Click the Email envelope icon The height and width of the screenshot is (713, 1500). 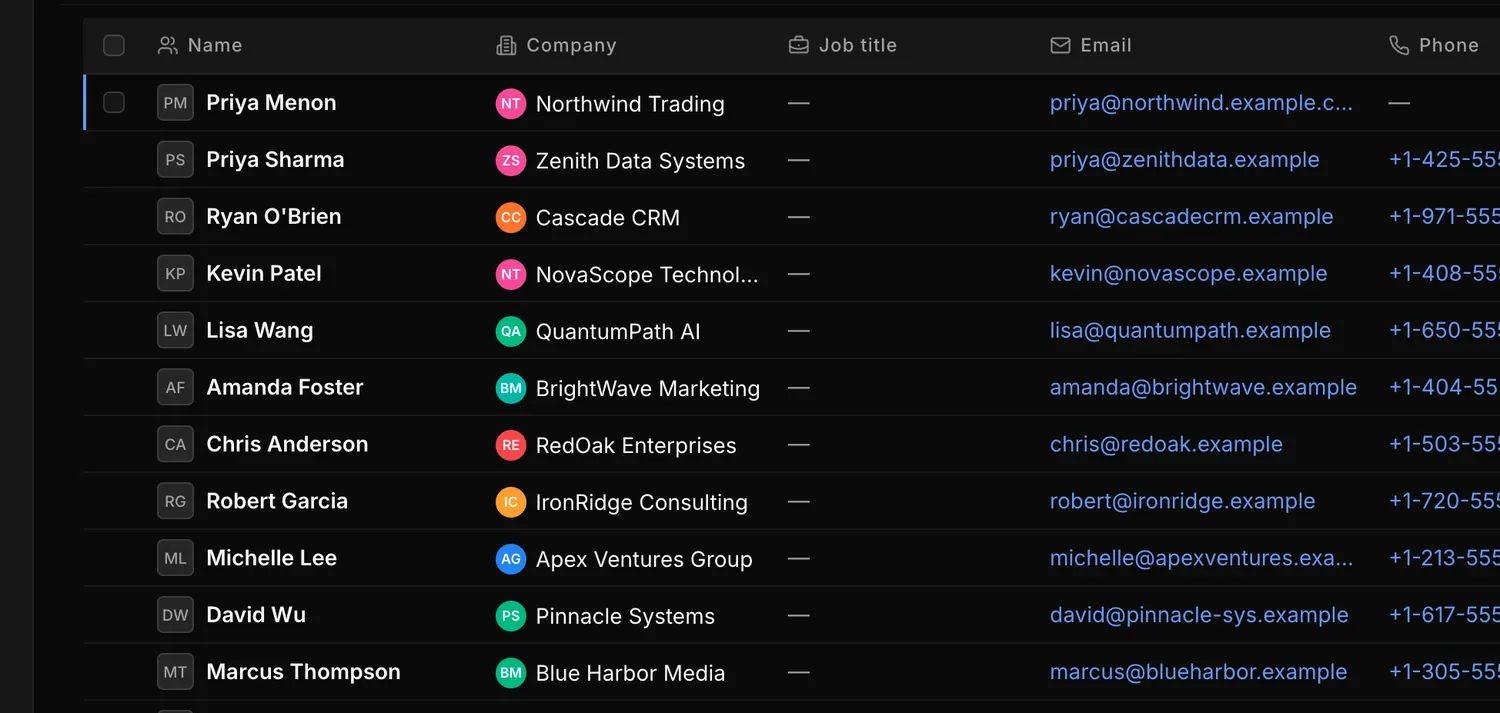click(1060, 45)
